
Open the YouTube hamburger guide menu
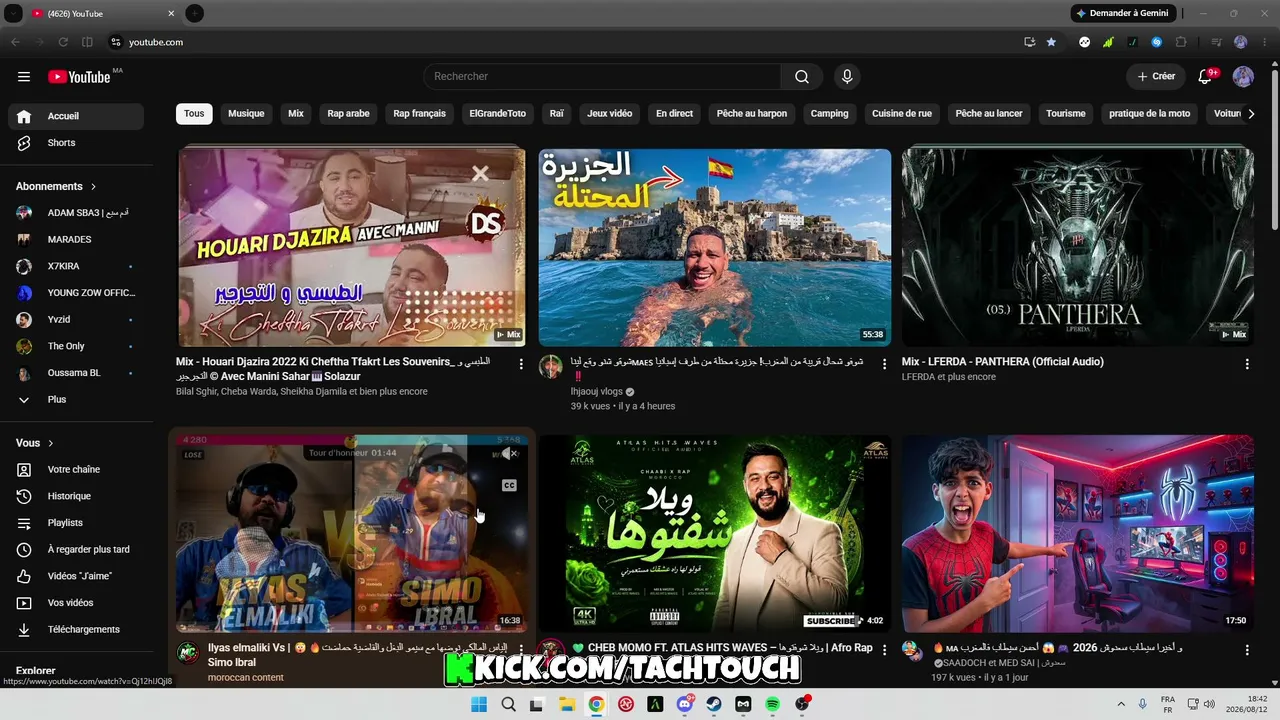tap(24, 77)
